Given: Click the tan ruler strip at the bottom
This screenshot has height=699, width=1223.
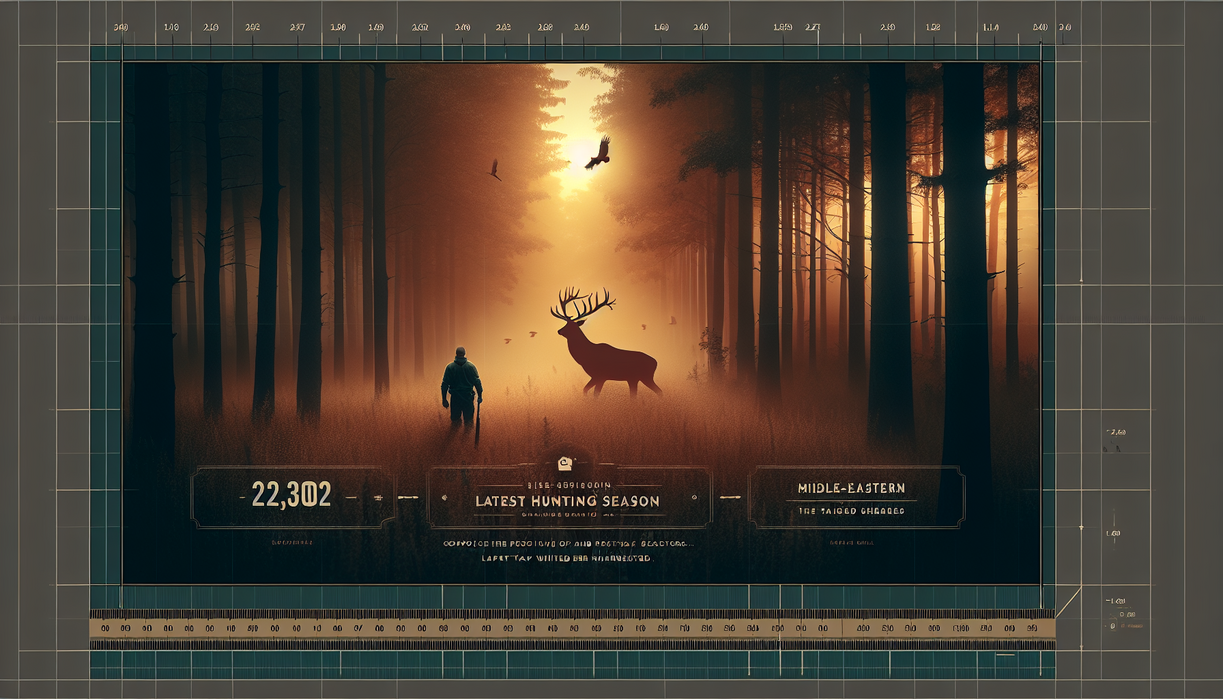Looking at the screenshot, I should click(x=570, y=628).
